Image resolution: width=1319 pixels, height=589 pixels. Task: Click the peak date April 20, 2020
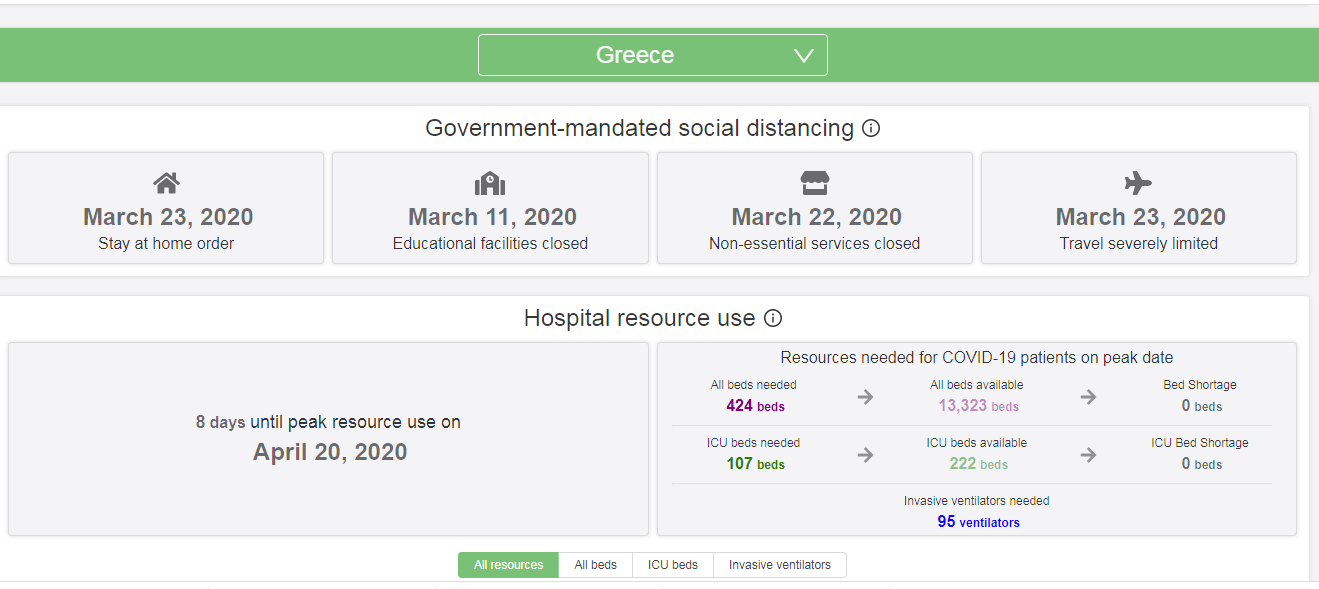330,452
